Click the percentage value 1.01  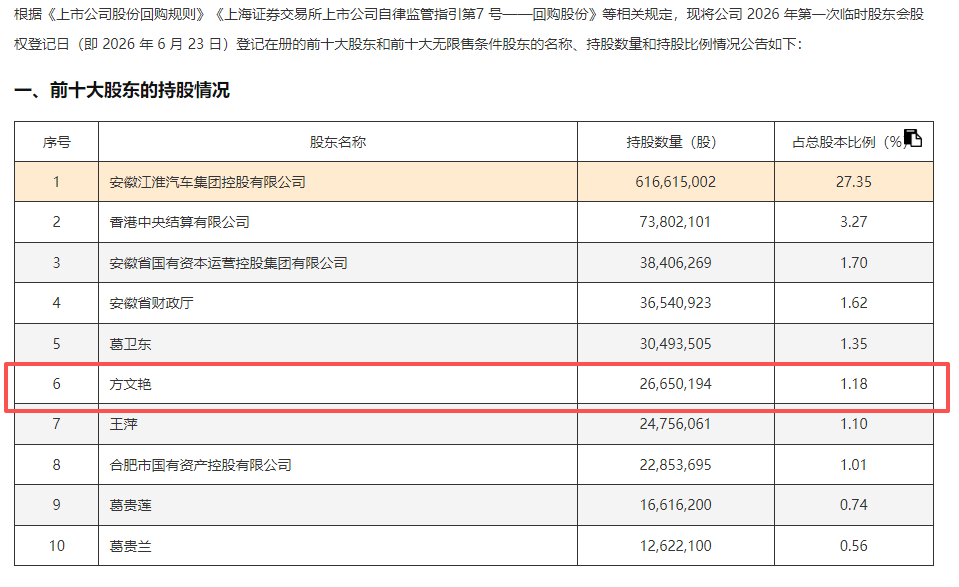point(854,465)
